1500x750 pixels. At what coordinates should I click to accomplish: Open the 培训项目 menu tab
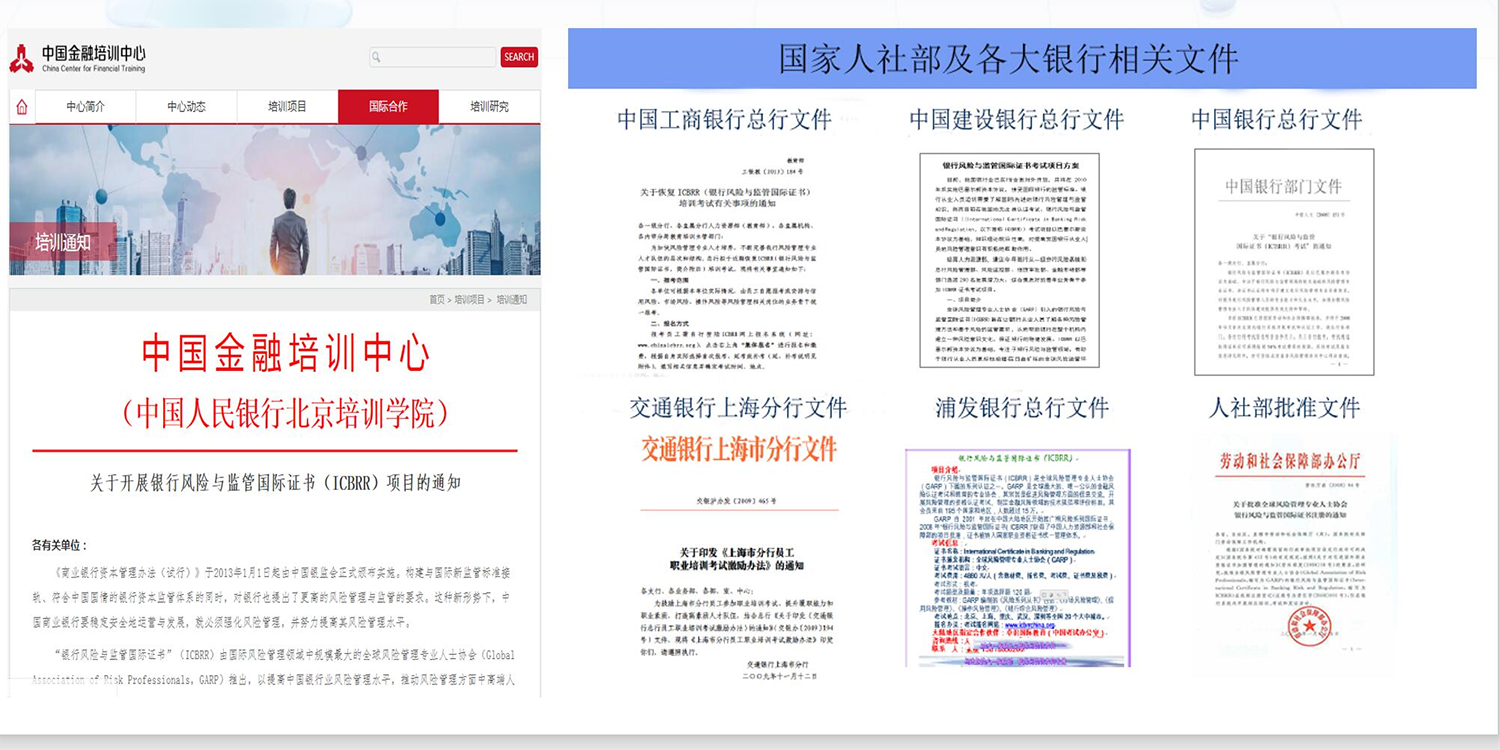click(287, 107)
